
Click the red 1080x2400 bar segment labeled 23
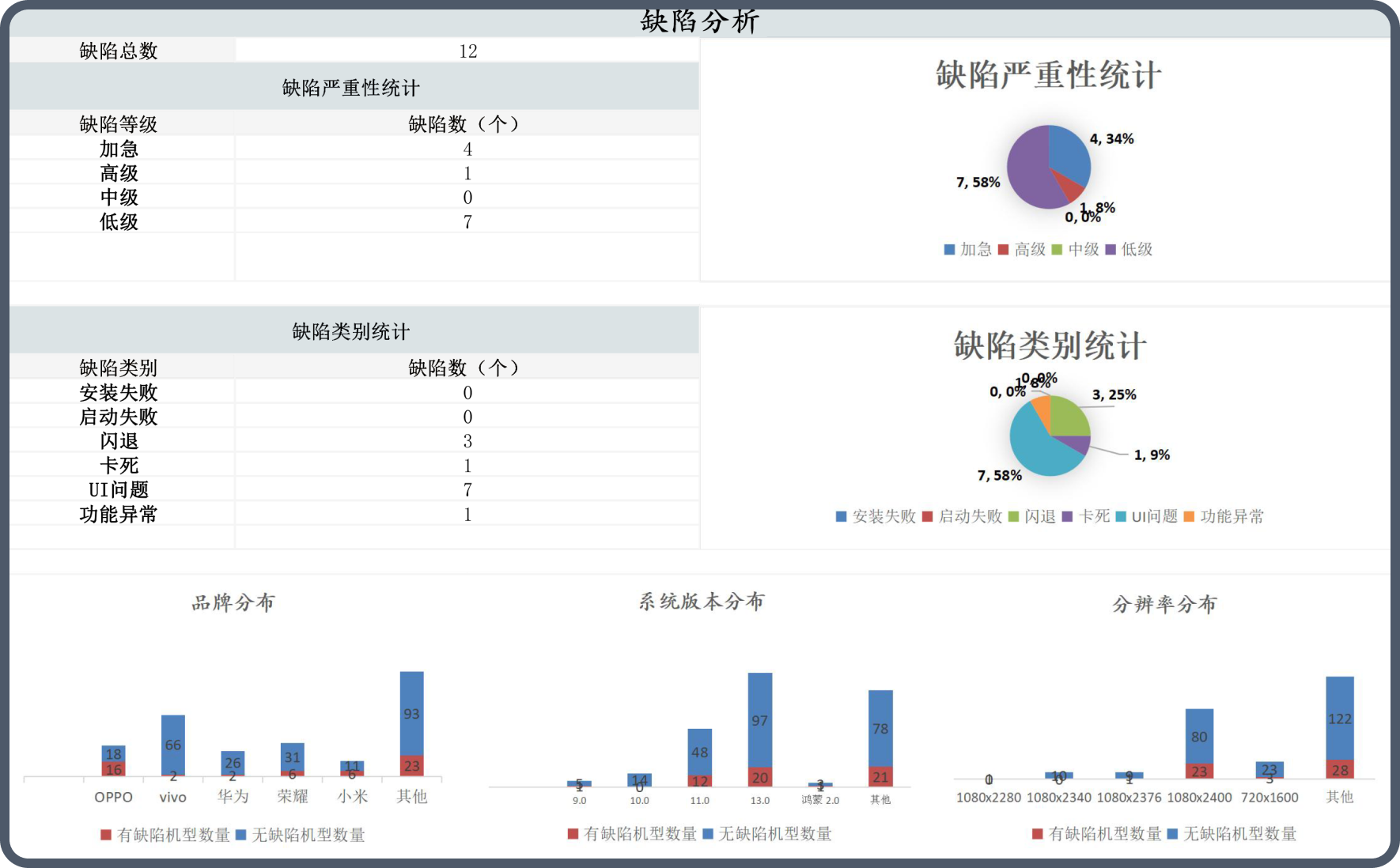point(1199,771)
